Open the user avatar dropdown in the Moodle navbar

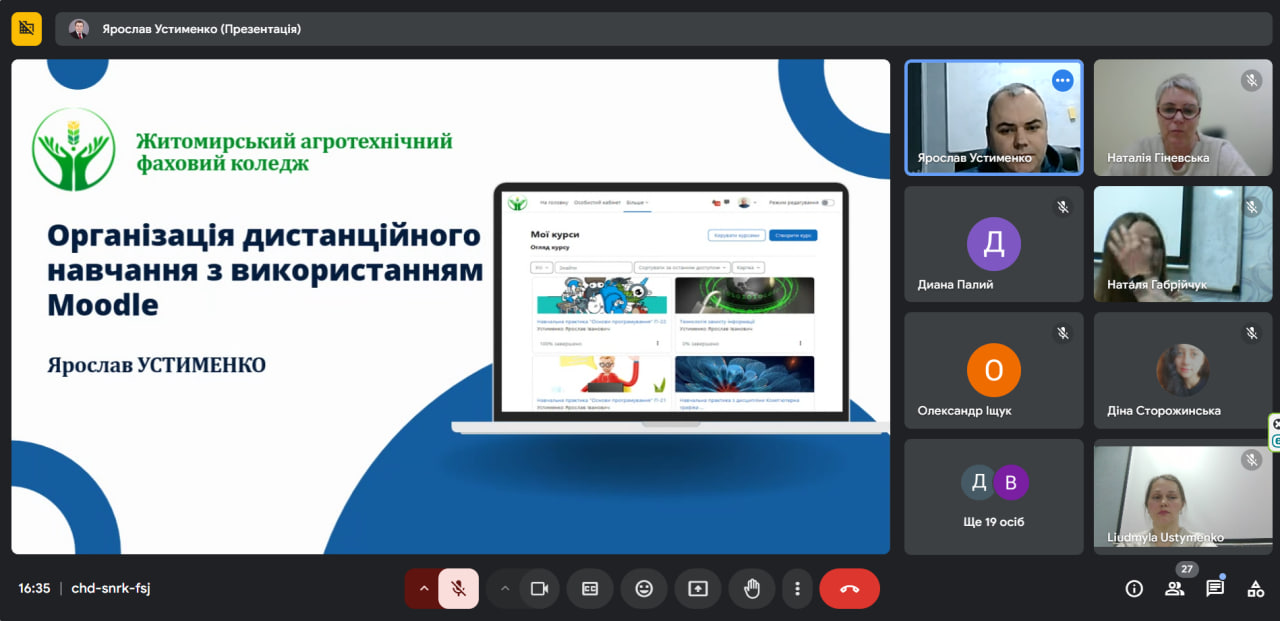747,203
